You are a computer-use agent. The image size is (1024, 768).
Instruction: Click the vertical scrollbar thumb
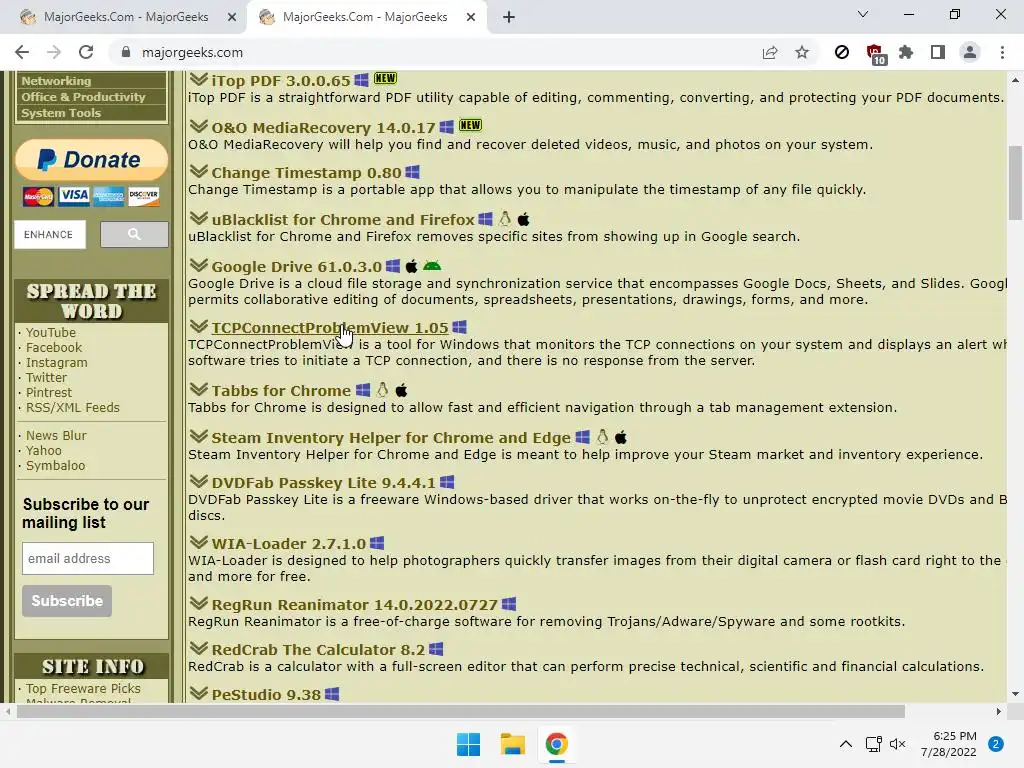[x=1015, y=183]
